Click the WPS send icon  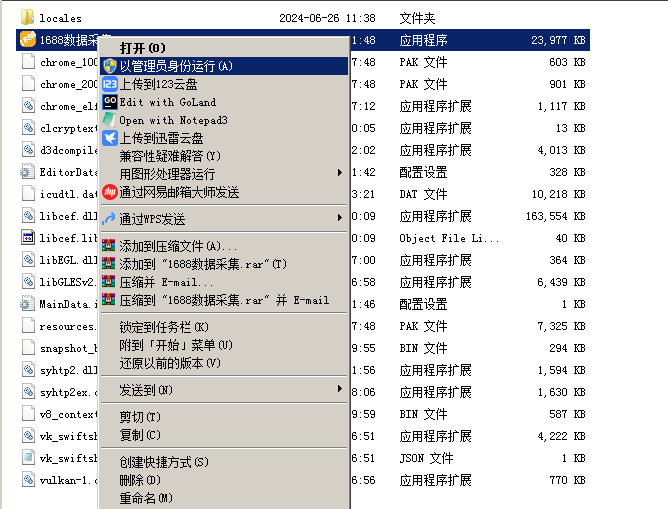click(x=110, y=218)
